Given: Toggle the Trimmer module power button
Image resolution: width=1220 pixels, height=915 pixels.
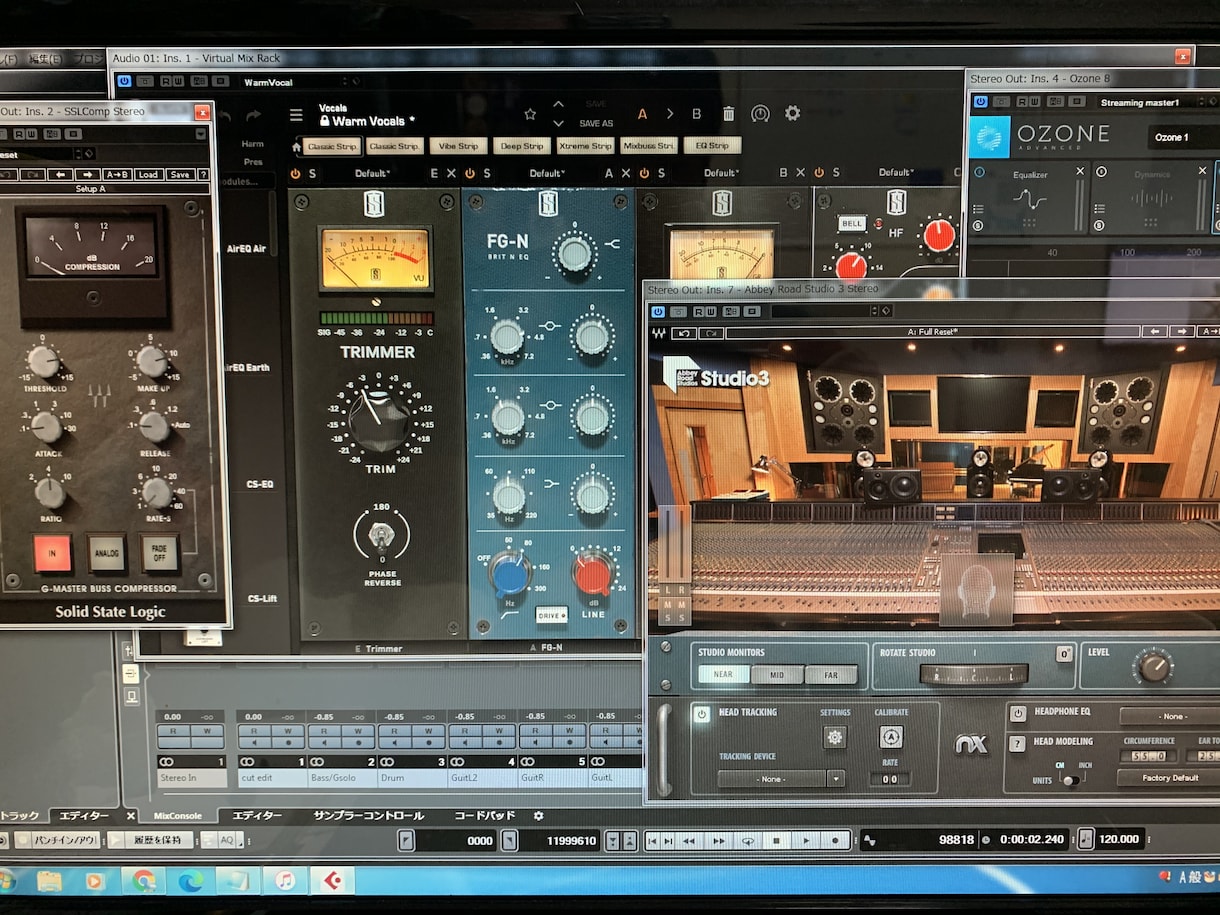Looking at the screenshot, I should point(295,173).
